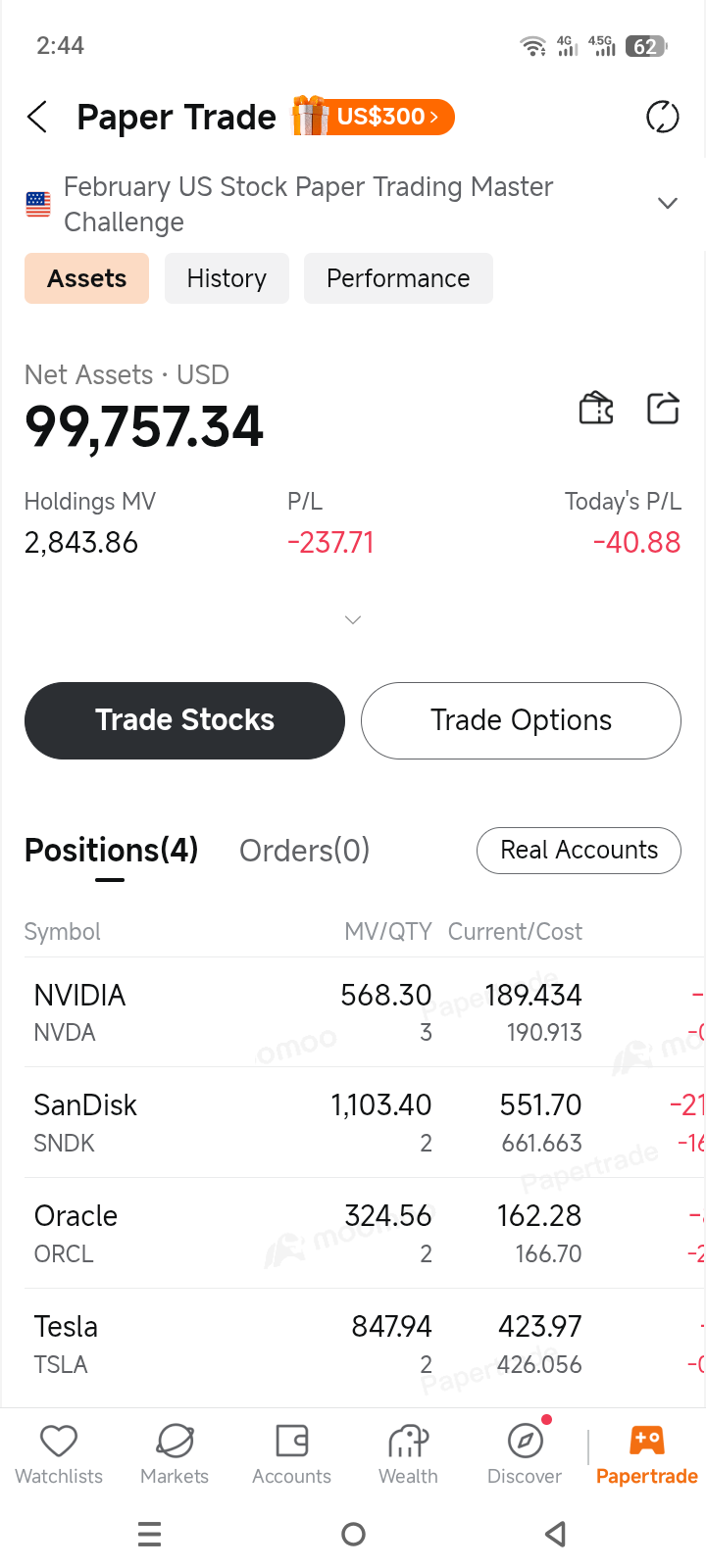Image resolution: width=706 pixels, height=1568 pixels.
Task: Go to Accounts in bottom navigation
Action: tap(291, 1455)
